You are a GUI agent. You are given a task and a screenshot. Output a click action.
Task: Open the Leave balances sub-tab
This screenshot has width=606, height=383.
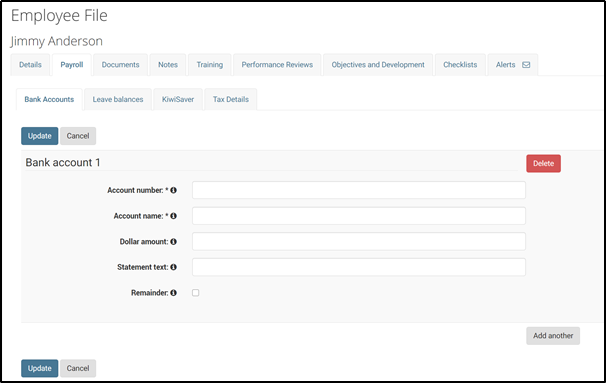click(118, 99)
